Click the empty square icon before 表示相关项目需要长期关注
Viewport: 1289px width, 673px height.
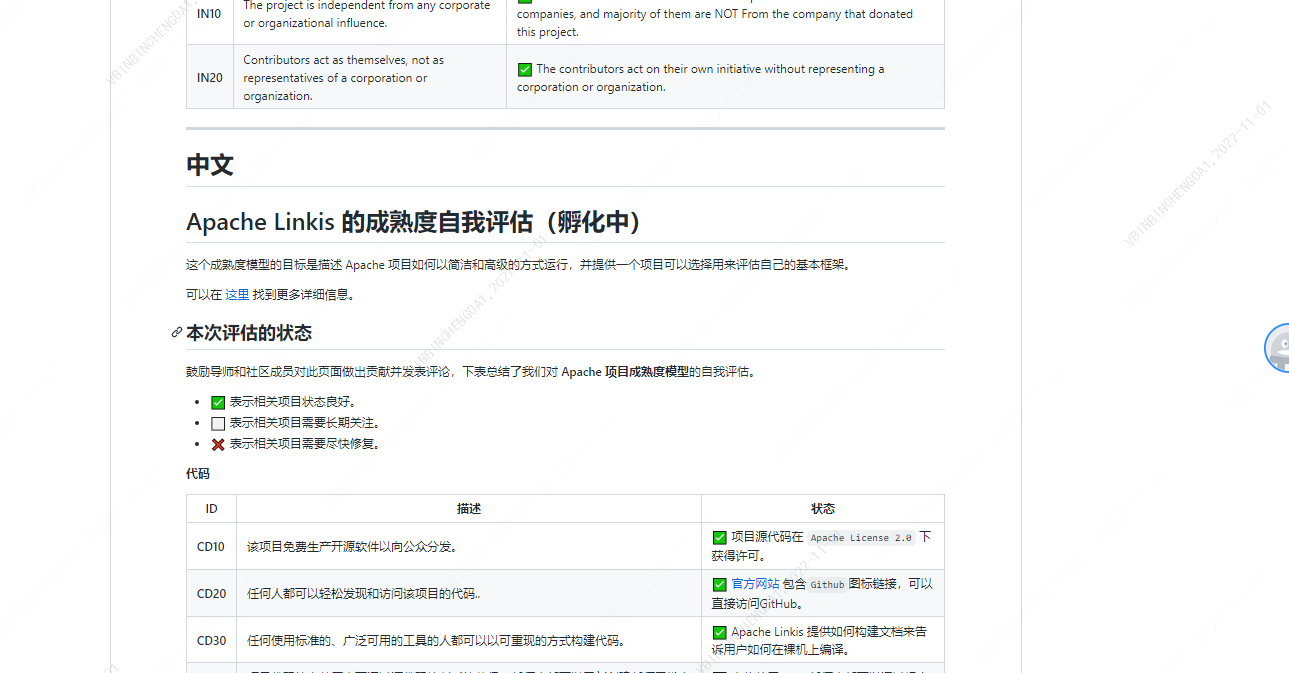tap(218, 423)
